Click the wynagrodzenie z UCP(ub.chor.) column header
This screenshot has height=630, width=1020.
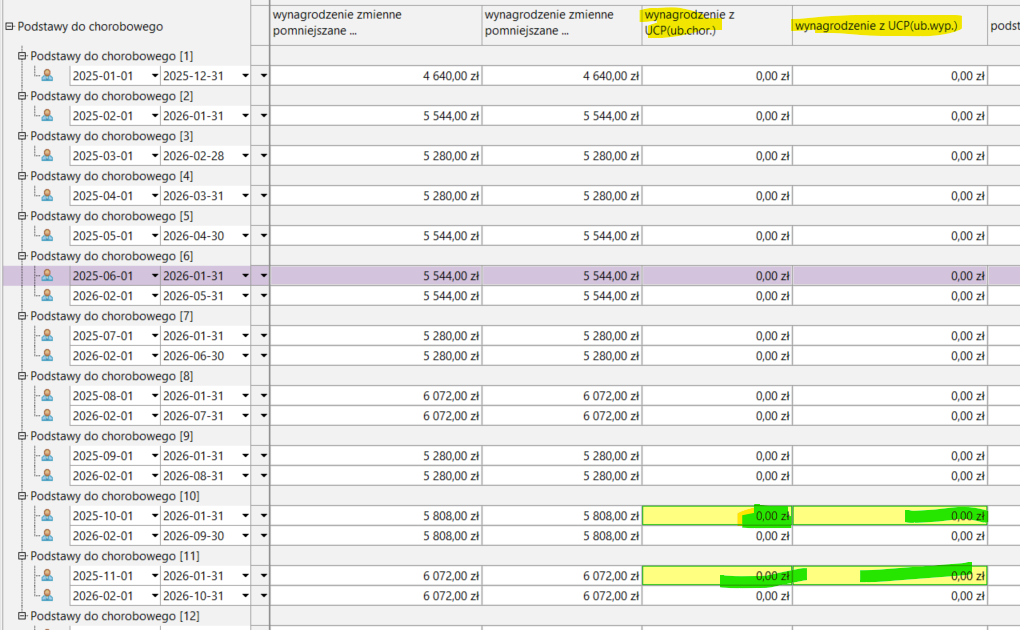point(716,25)
